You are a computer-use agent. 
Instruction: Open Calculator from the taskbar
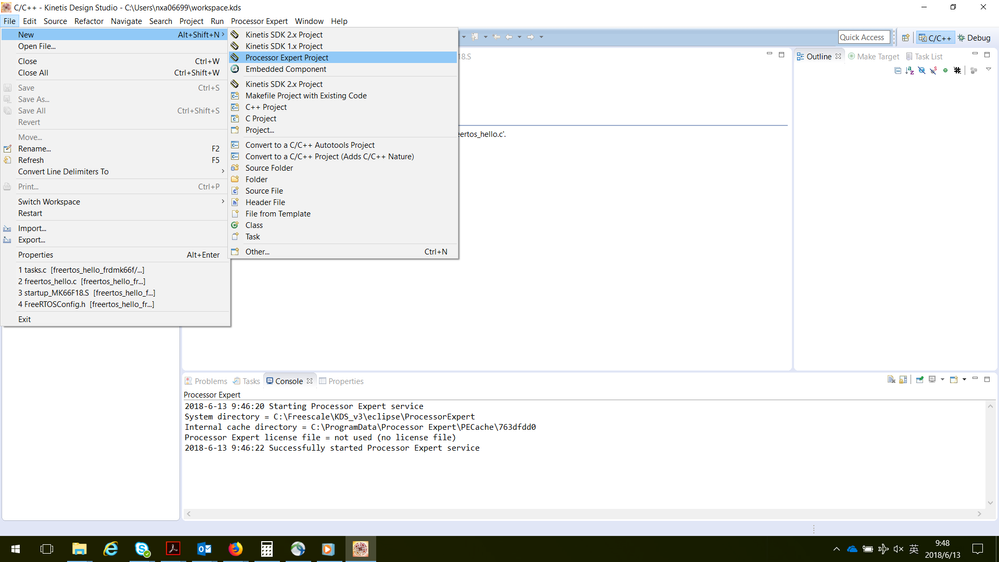tap(267, 549)
